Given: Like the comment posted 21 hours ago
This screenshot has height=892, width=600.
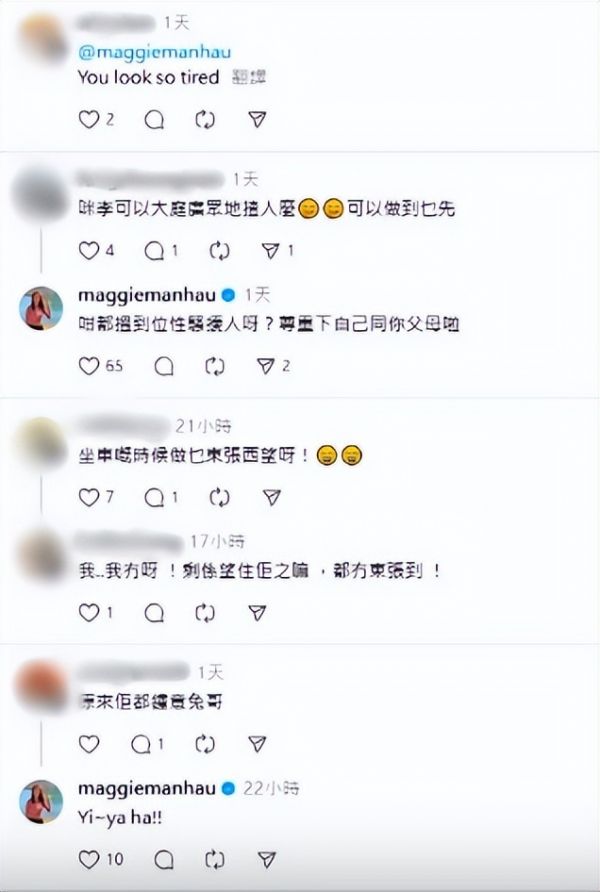Looking at the screenshot, I should tap(89, 498).
